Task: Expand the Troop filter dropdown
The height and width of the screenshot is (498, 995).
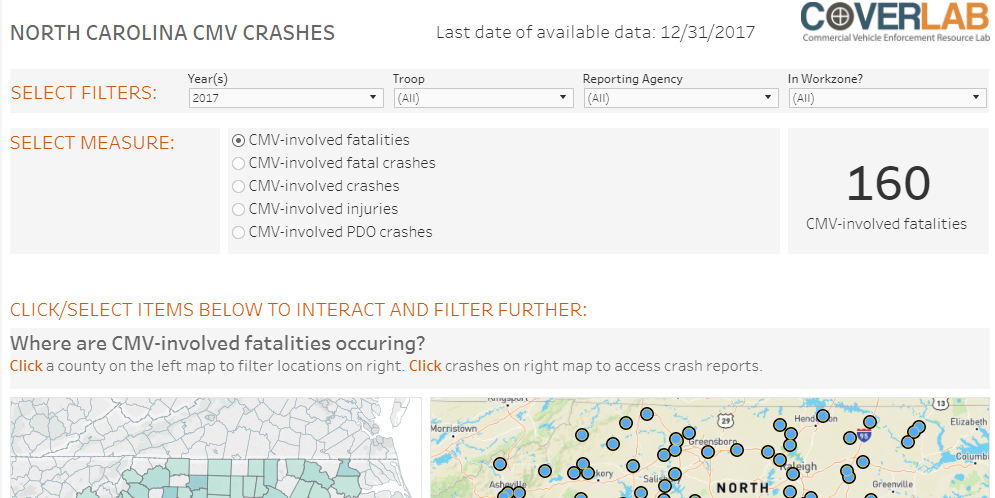Action: tap(483, 98)
